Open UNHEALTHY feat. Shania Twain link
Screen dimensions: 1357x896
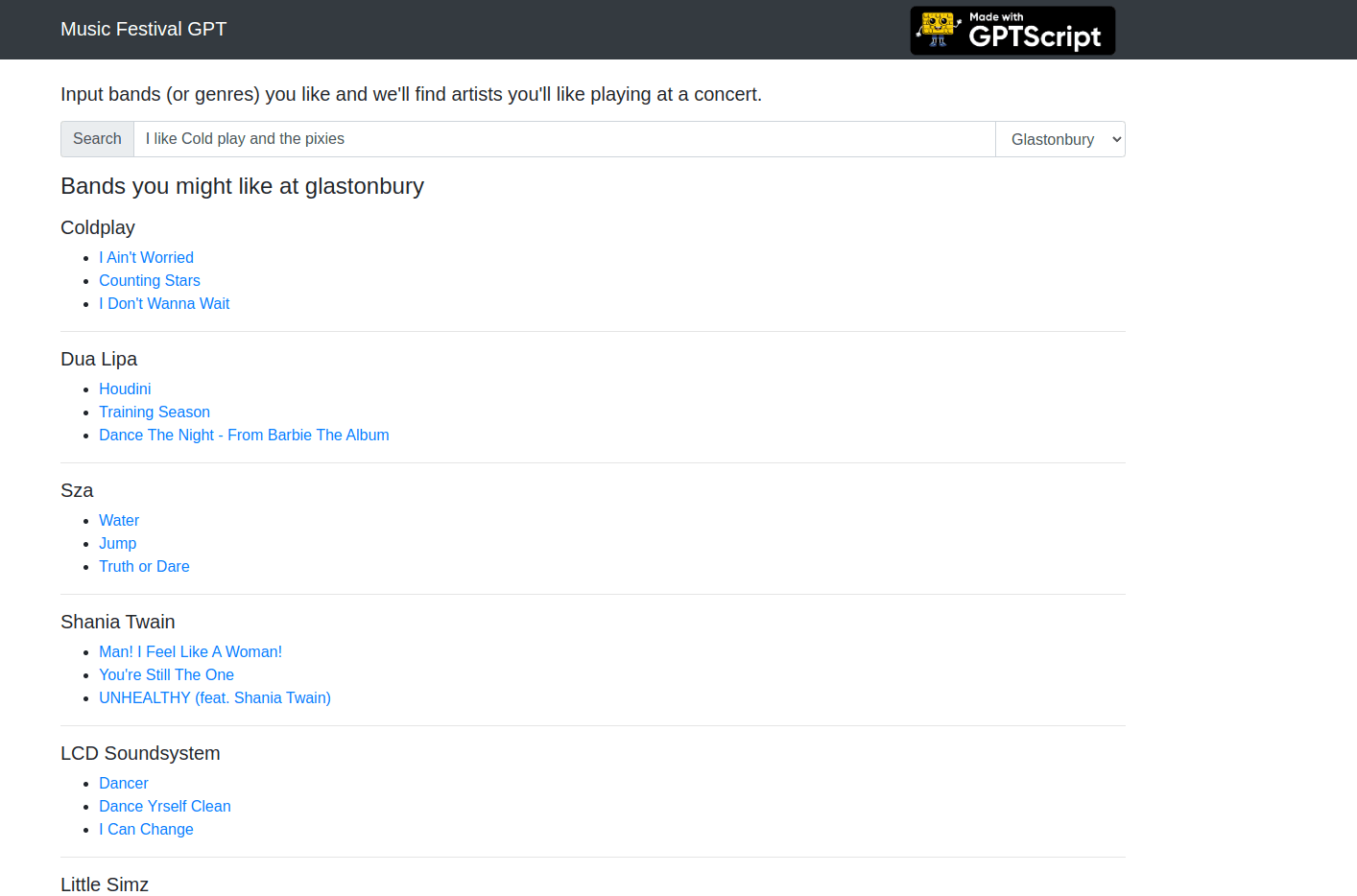pos(215,697)
